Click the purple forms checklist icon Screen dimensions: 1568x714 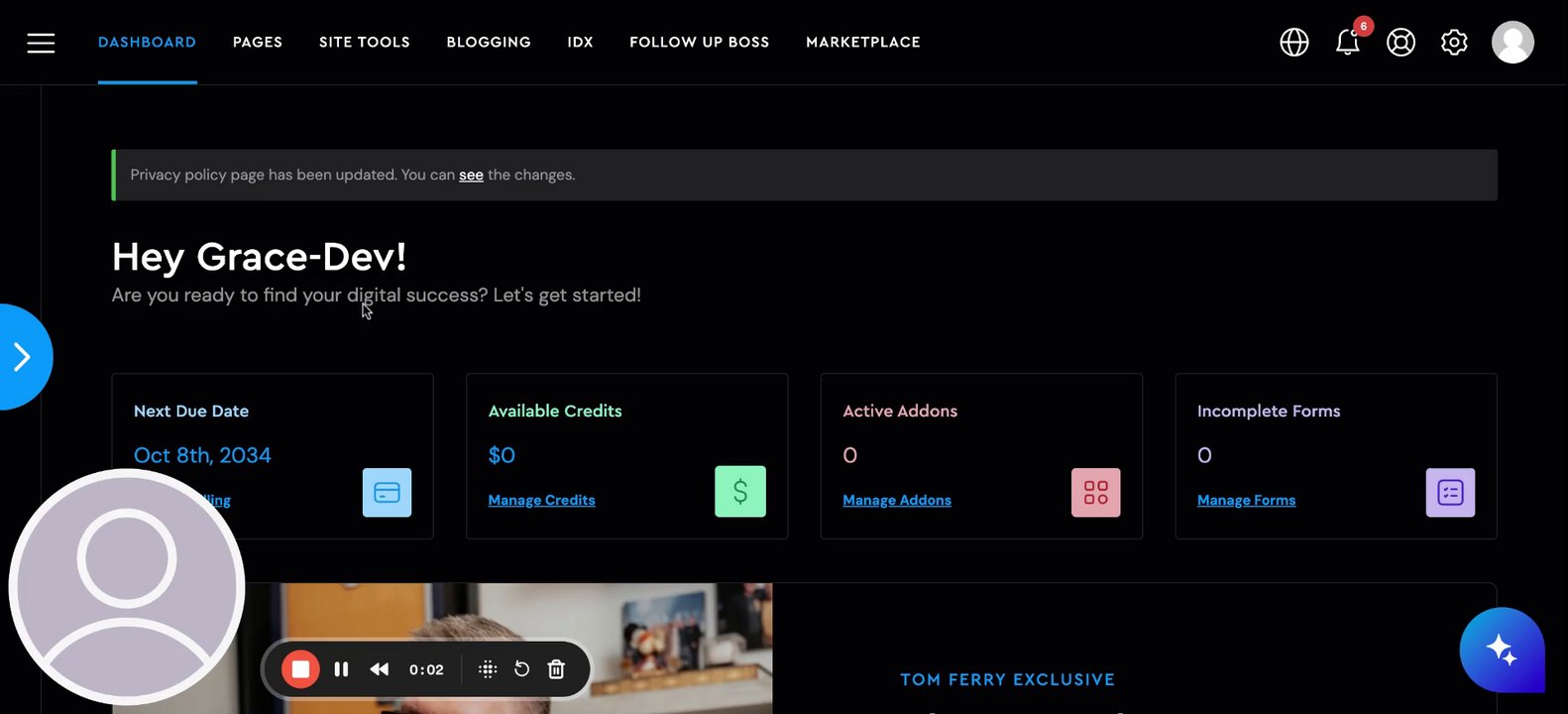1450,493
